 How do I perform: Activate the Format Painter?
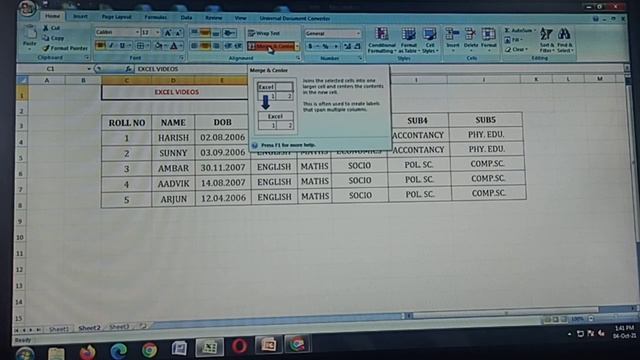tap(65, 48)
